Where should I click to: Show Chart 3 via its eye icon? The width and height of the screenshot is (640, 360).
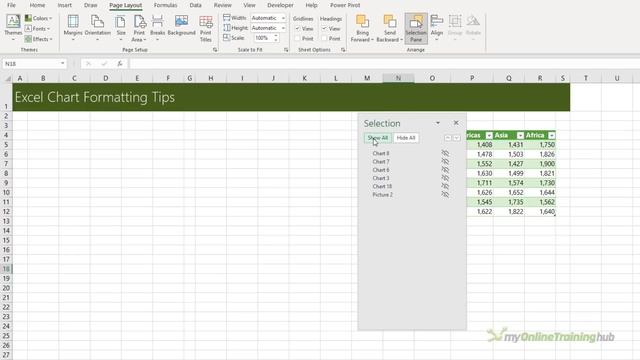pos(445,178)
